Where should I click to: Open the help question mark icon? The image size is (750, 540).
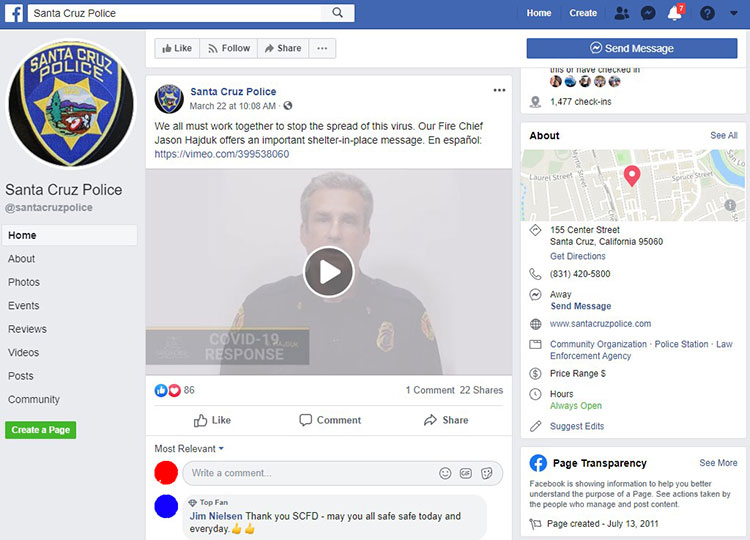pos(707,13)
